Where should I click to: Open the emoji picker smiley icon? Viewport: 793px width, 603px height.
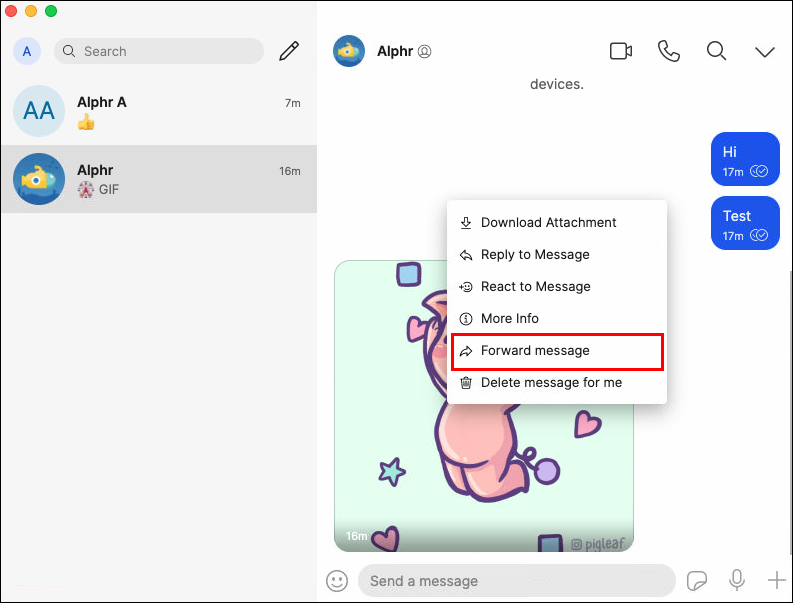pyautogui.click(x=337, y=581)
